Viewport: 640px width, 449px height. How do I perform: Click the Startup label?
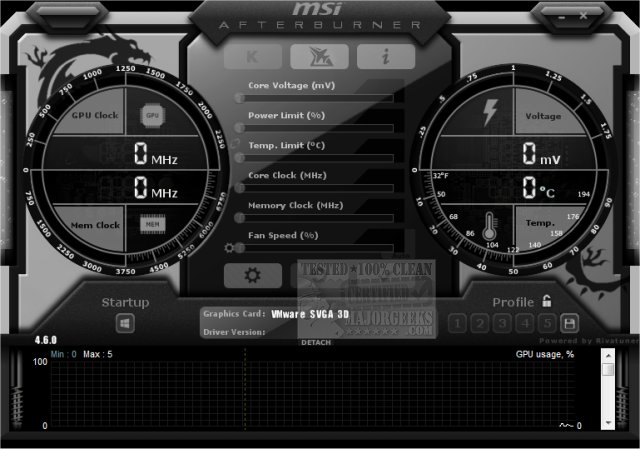[x=125, y=302]
